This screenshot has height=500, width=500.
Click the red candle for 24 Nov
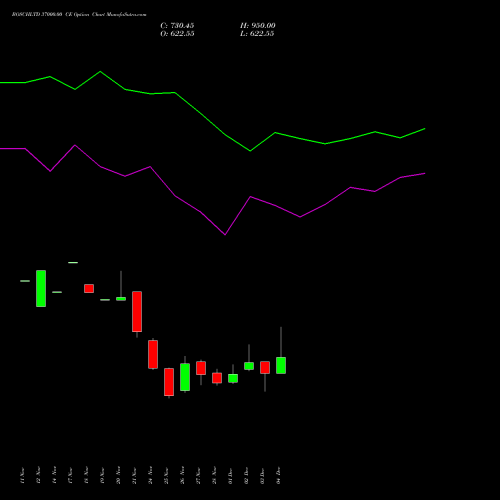(153, 354)
